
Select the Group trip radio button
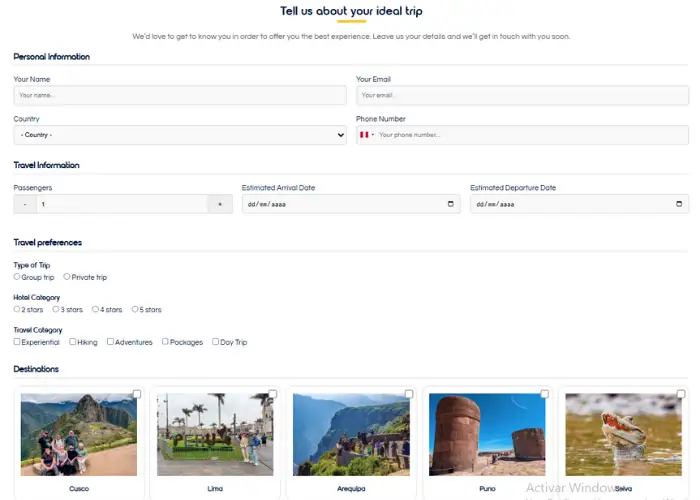pyautogui.click(x=17, y=277)
